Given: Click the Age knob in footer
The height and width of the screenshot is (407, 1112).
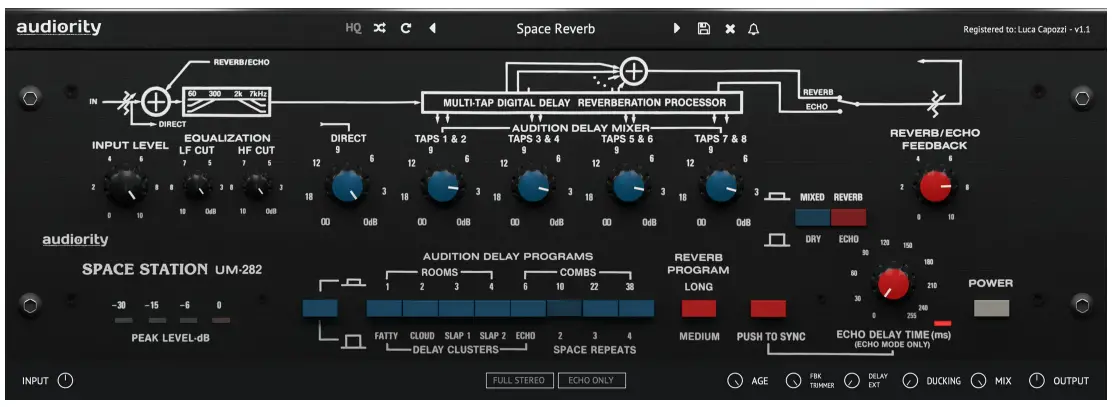Looking at the screenshot, I should pyautogui.click(x=735, y=381).
